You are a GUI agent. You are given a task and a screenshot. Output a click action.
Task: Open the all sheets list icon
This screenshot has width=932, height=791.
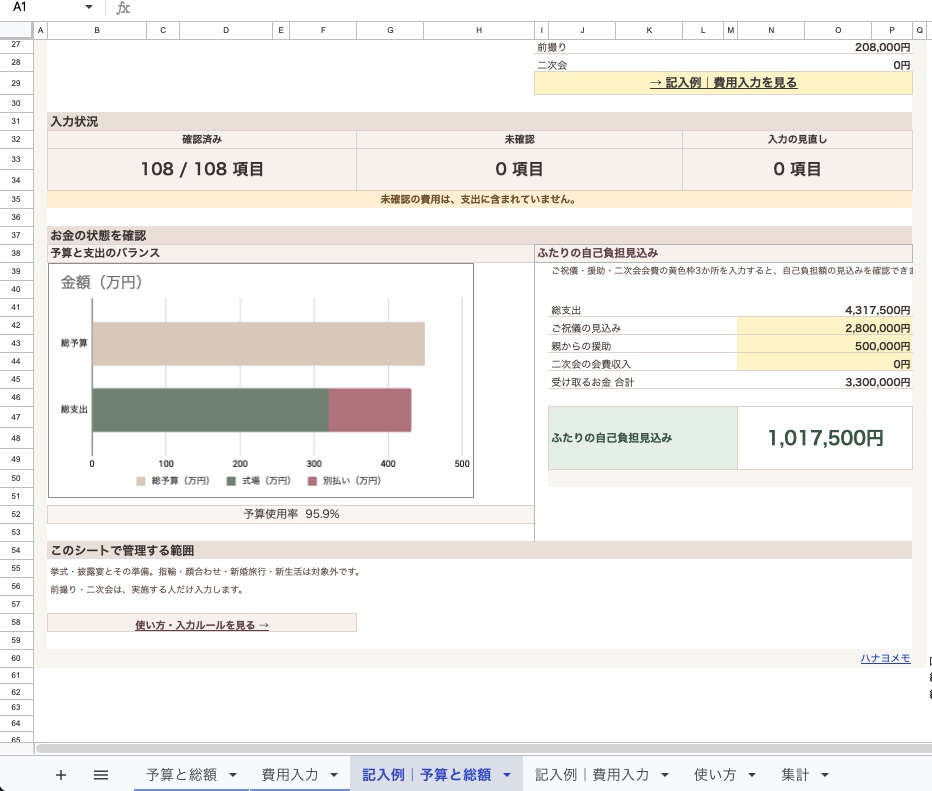[101, 774]
